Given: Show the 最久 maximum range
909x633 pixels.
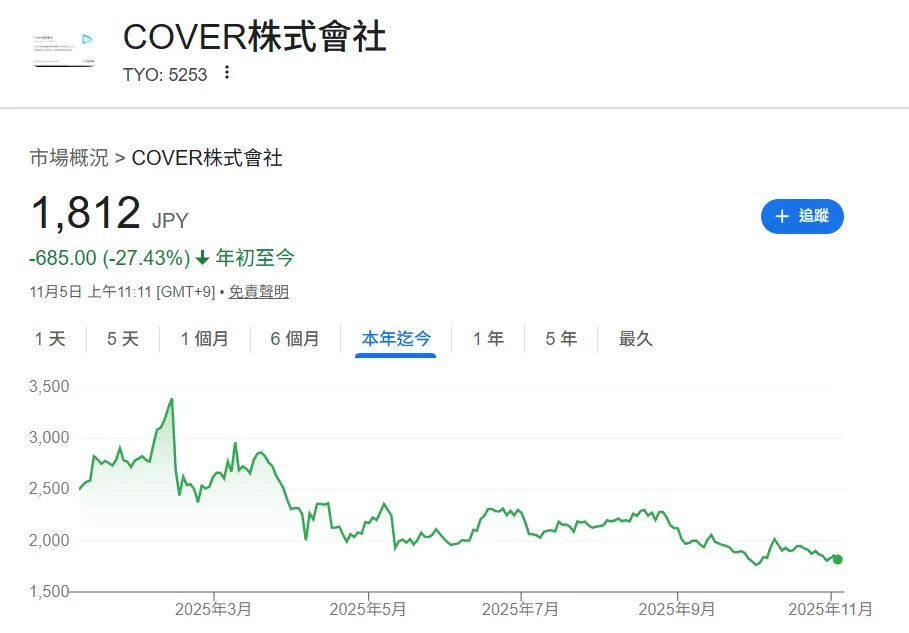Looking at the screenshot, I should (x=635, y=339).
